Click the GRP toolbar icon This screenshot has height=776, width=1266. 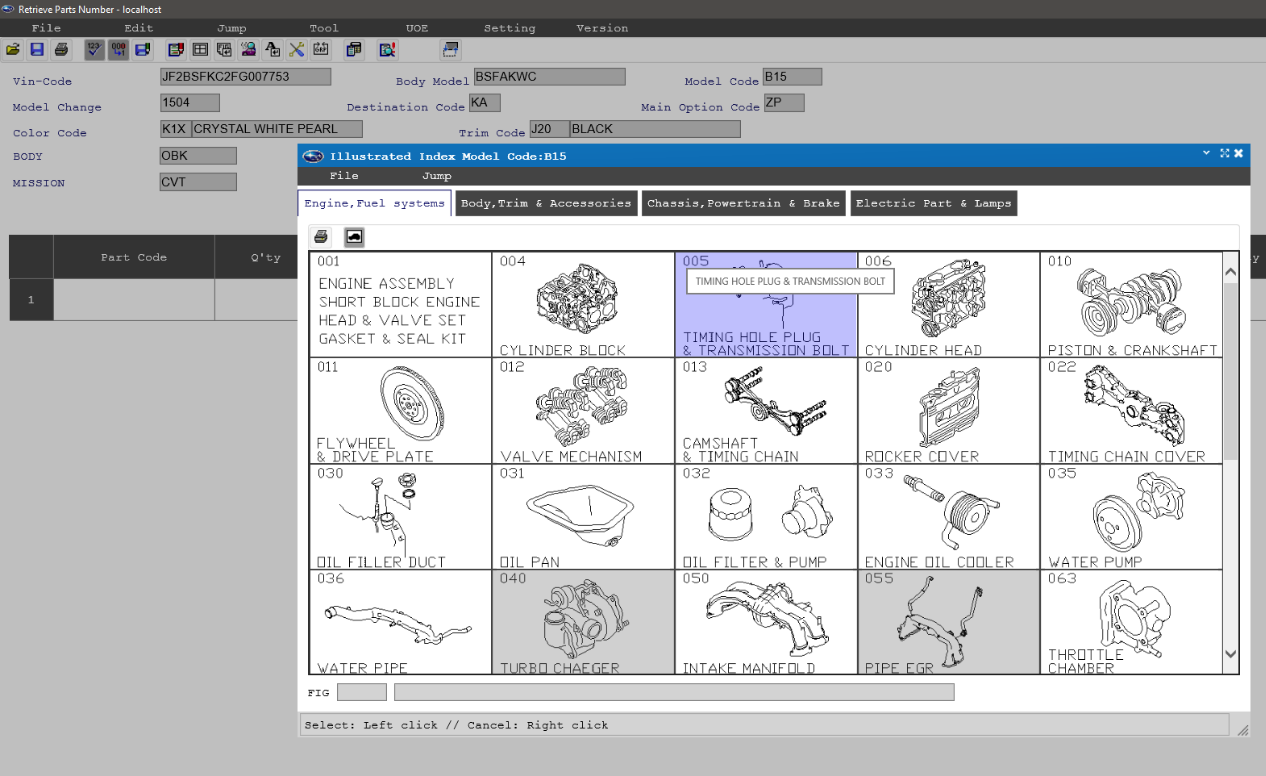(320, 49)
